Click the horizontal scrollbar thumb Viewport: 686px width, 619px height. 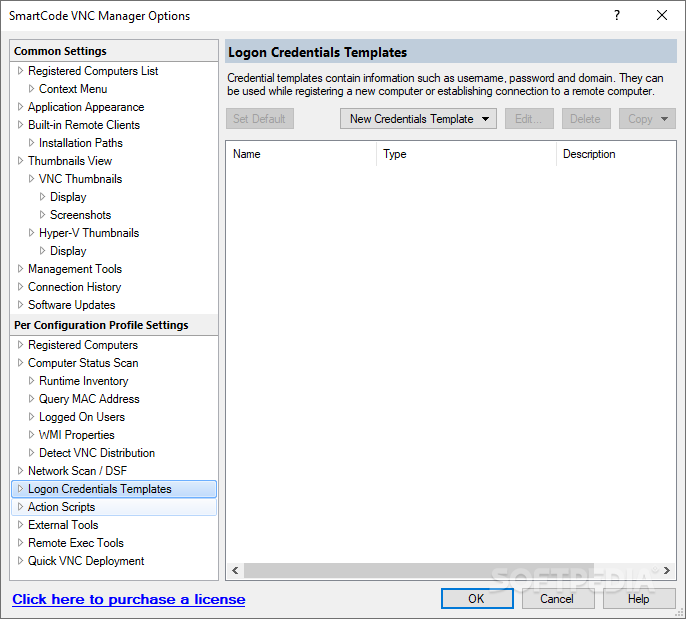pyautogui.click(x=419, y=570)
